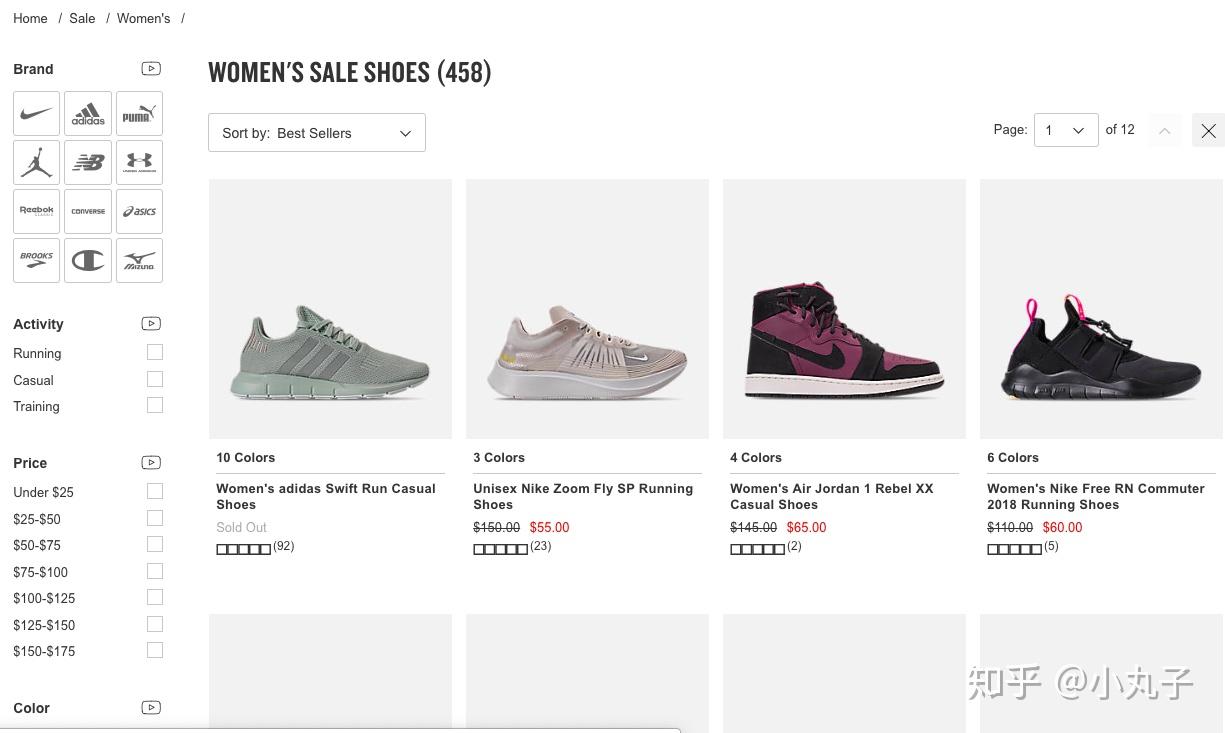Go to the Sale breadcrumb
Viewport: 1225px width, 733px height.
pyautogui.click(x=82, y=18)
